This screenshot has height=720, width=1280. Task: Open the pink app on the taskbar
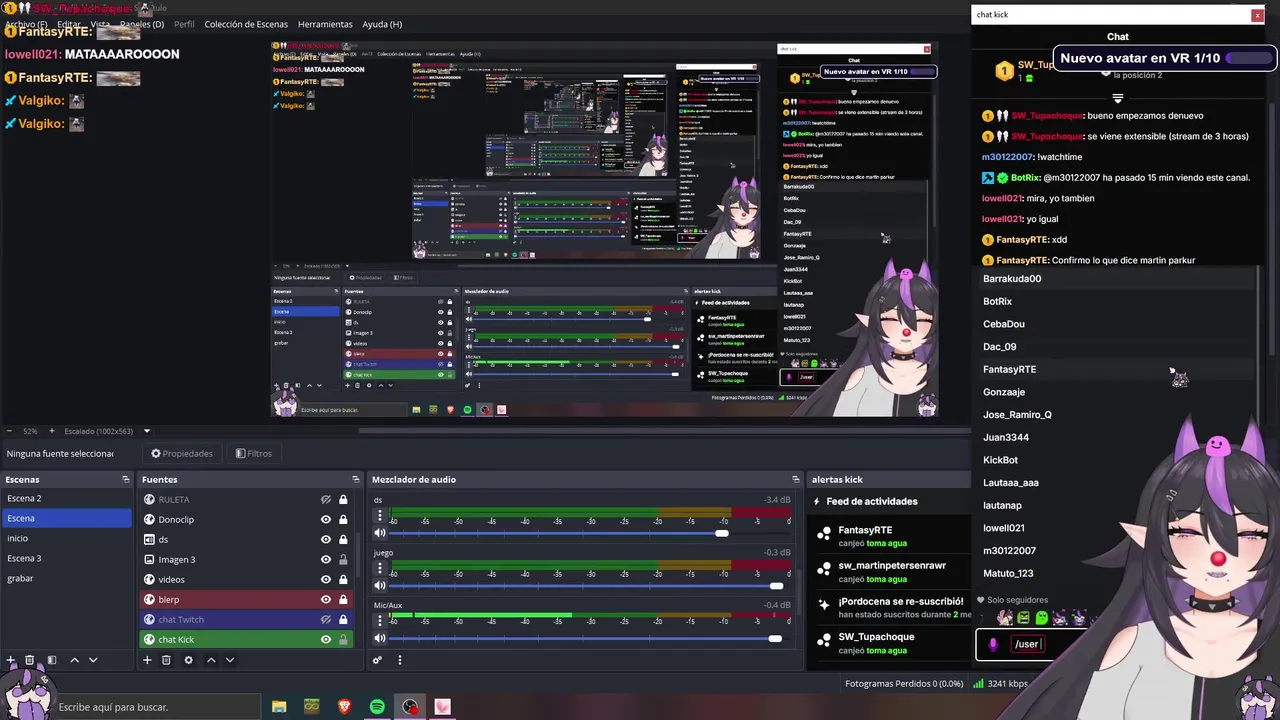click(442, 707)
